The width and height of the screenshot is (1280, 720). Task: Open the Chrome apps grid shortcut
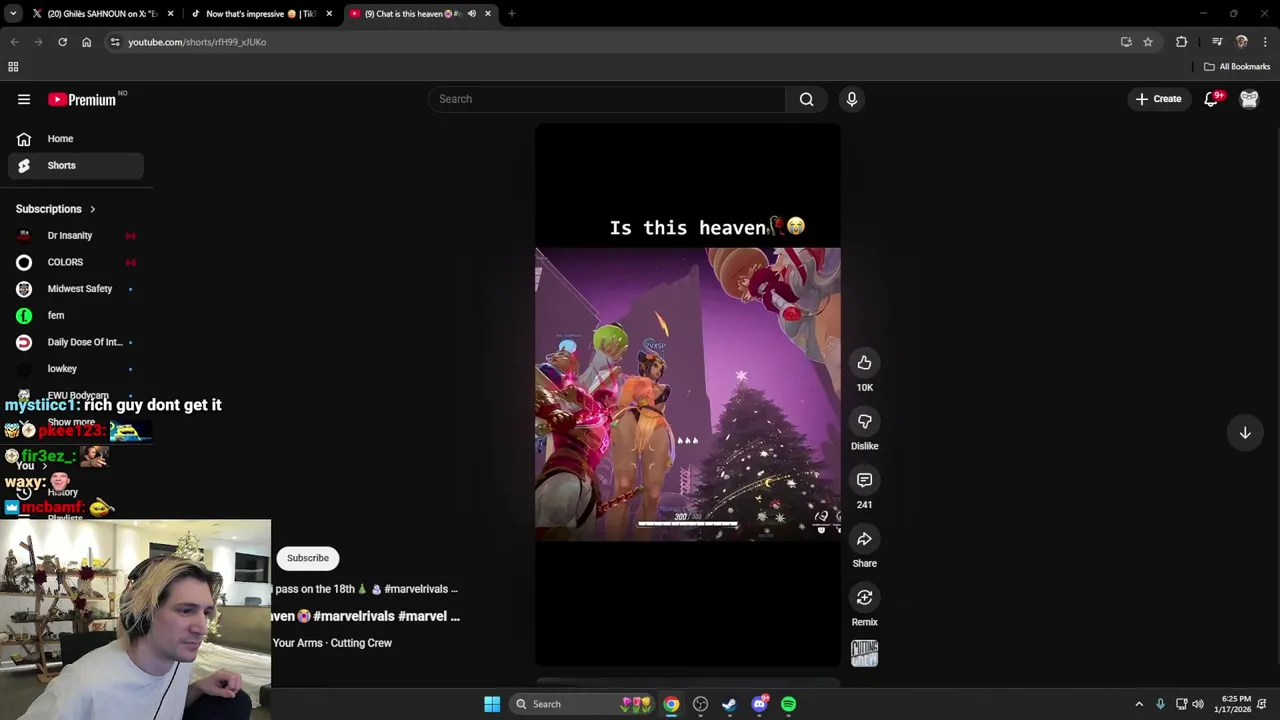13,67
